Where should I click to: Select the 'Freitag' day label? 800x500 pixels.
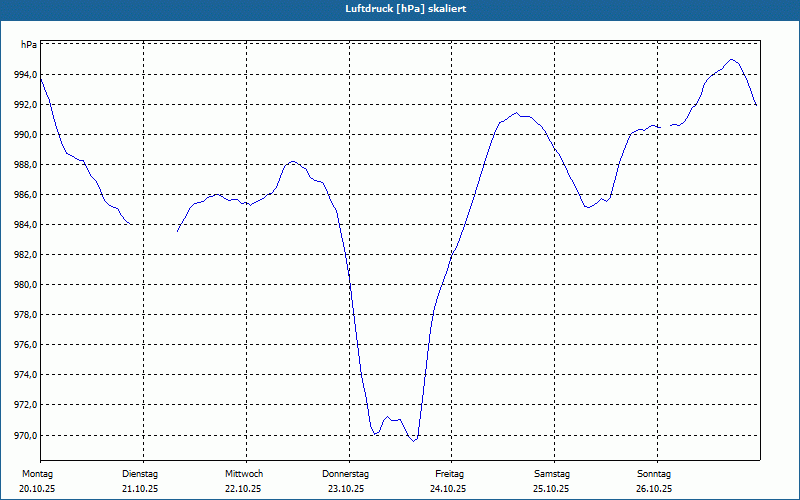point(449,474)
